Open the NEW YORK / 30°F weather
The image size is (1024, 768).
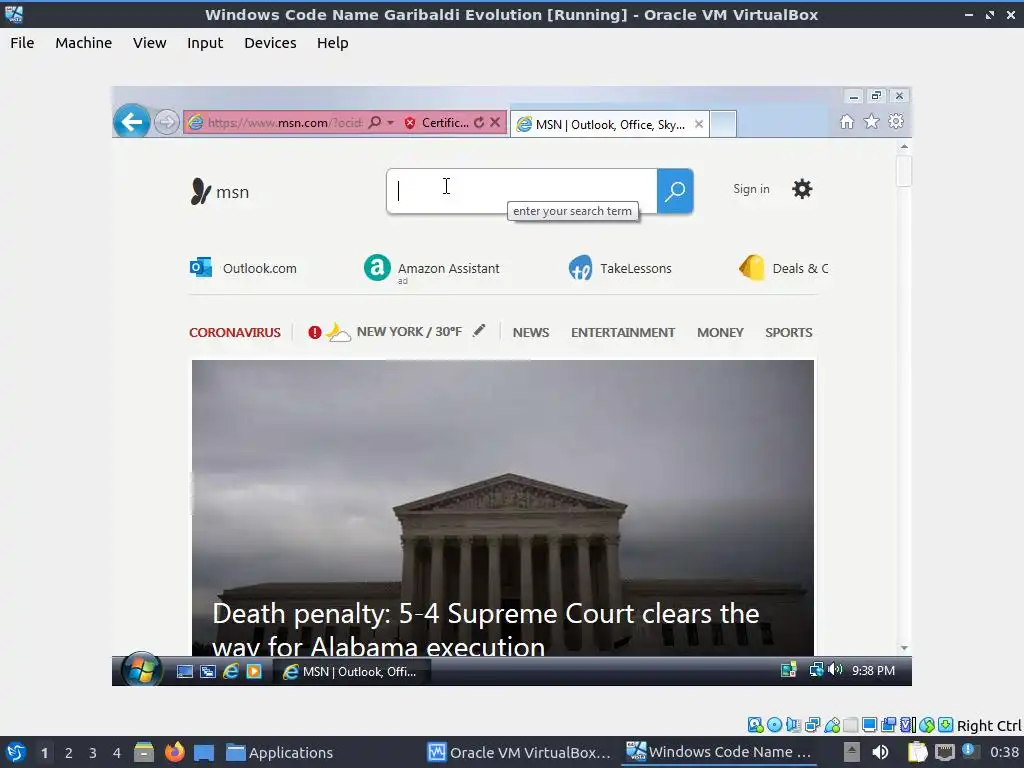click(x=409, y=332)
